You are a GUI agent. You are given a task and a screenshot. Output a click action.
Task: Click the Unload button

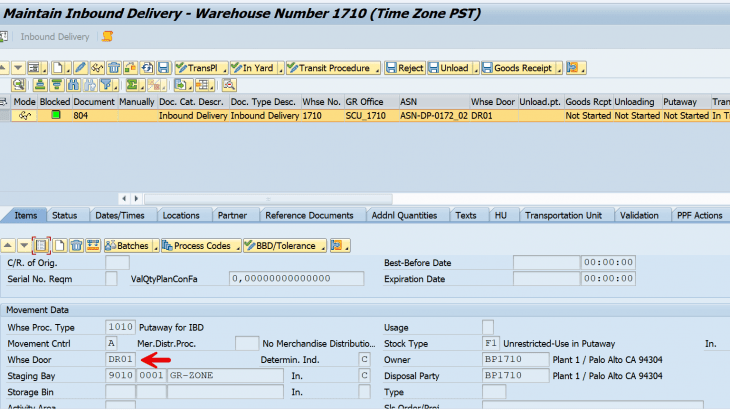click(449, 68)
